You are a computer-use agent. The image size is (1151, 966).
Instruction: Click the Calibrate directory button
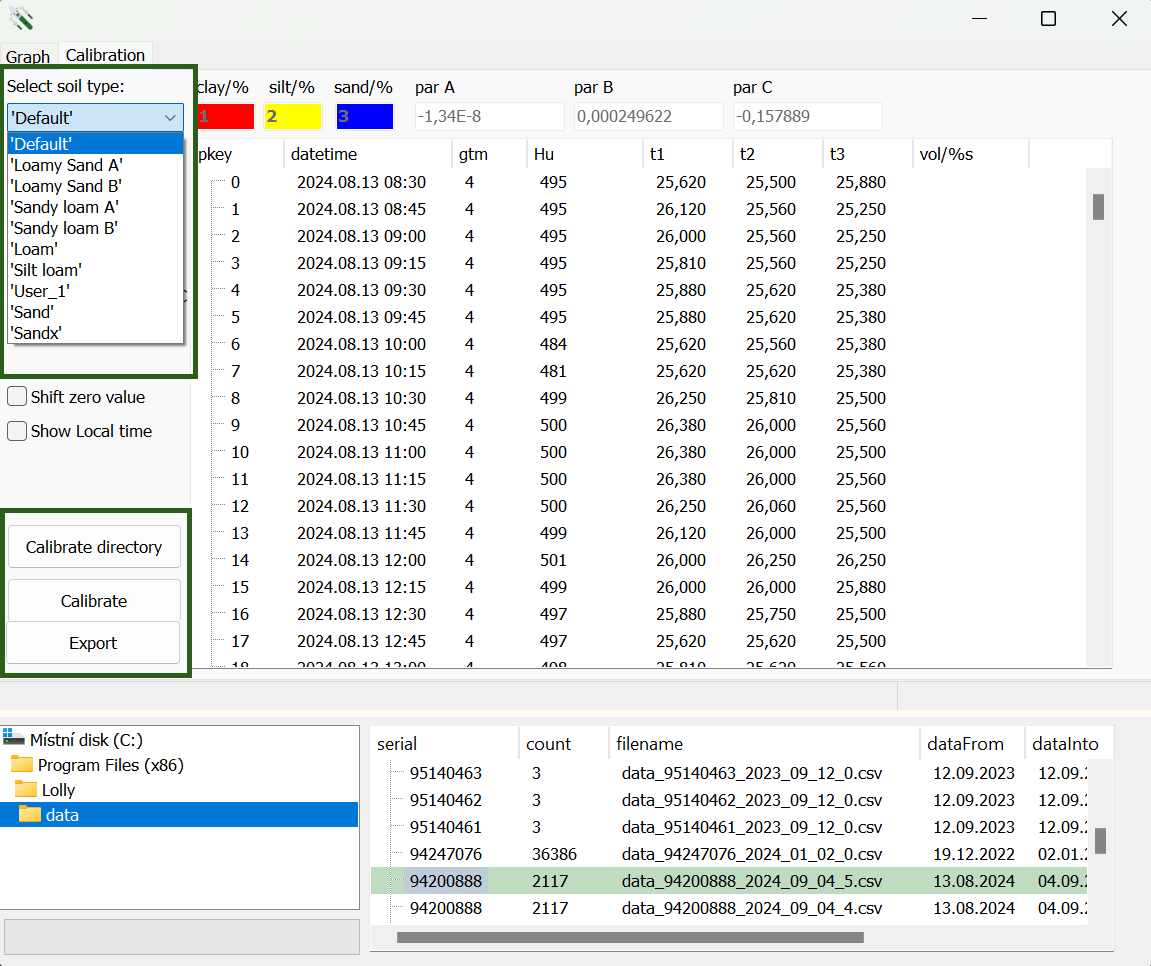coord(94,547)
